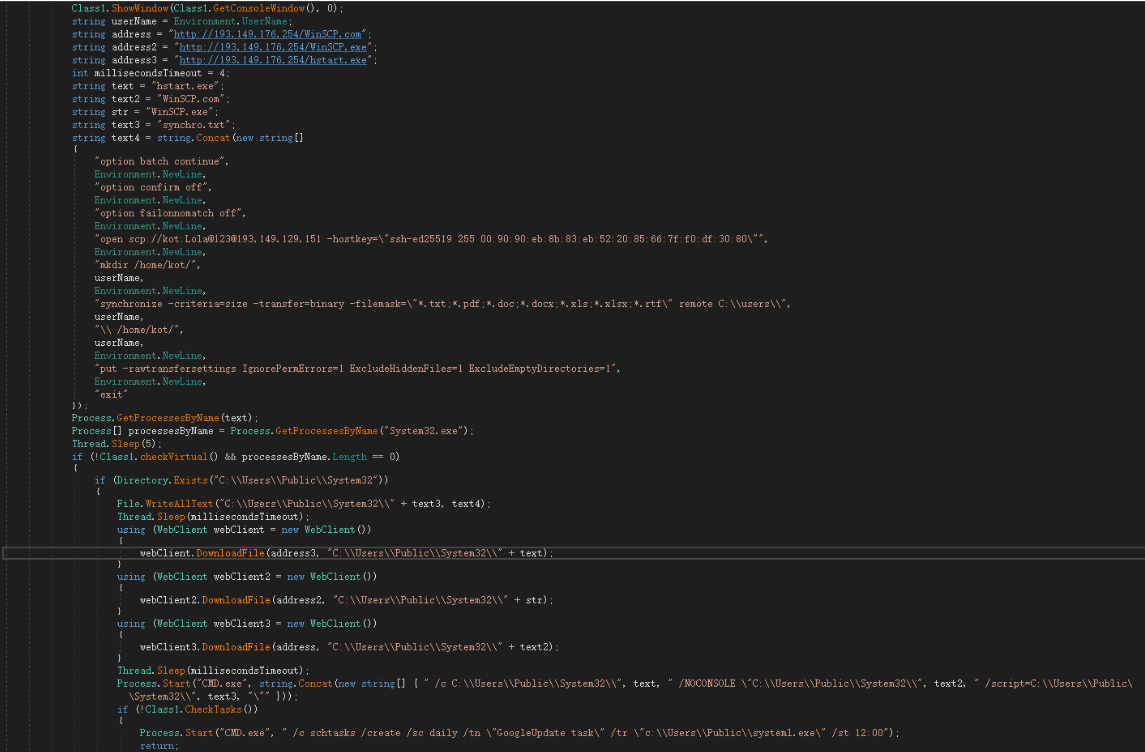This screenshot has width=1145, height=752.
Task: Click the schtasks "GoogleUpdate task" Process.Start line
Action: (519, 733)
